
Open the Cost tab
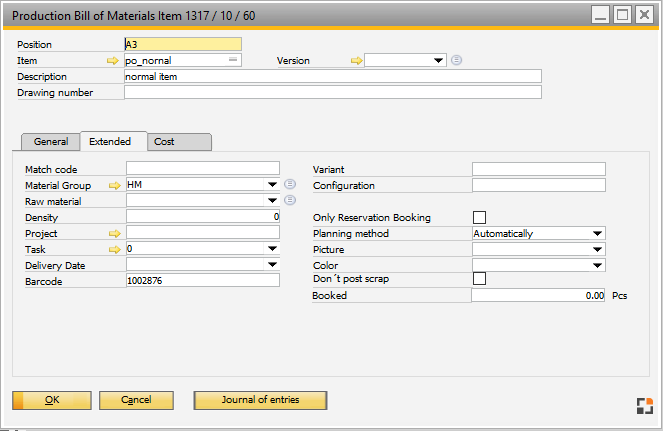point(164,142)
